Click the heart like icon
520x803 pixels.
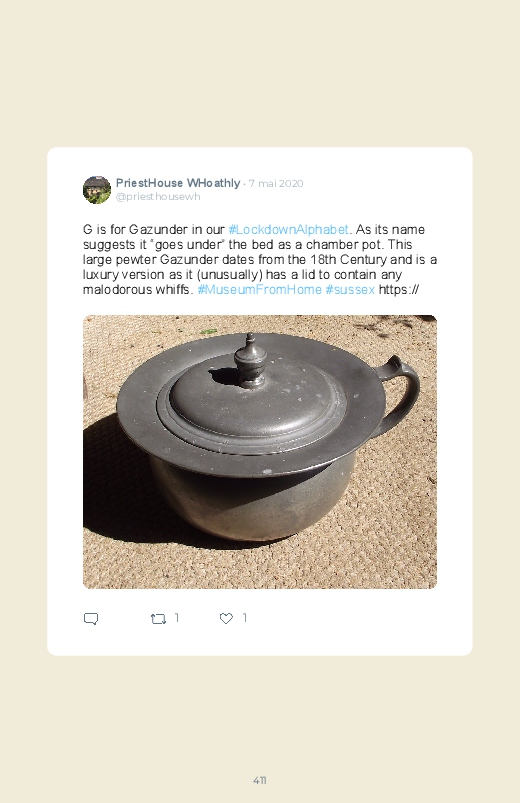tap(226, 619)
